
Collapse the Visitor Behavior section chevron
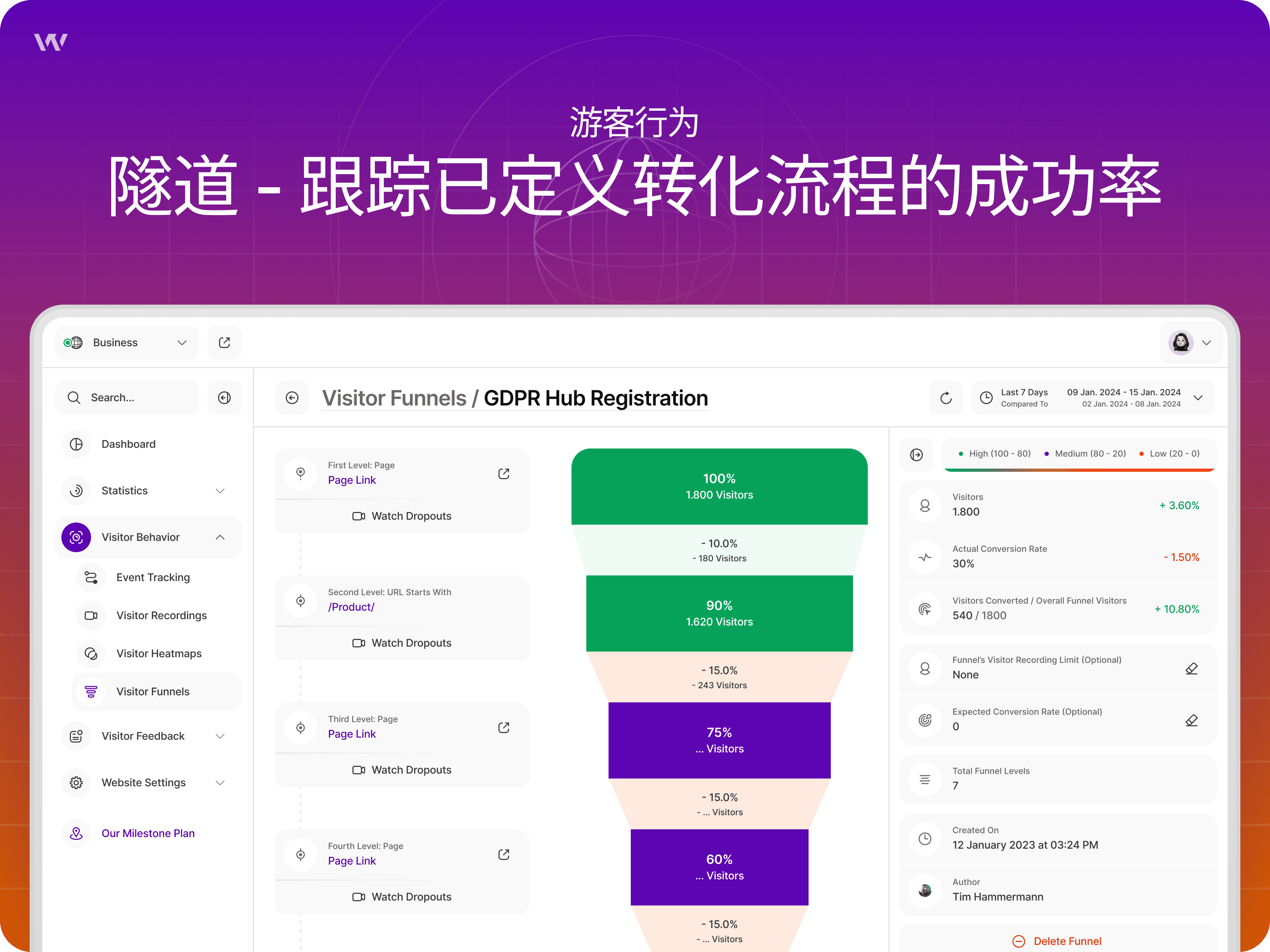[220, 537]
